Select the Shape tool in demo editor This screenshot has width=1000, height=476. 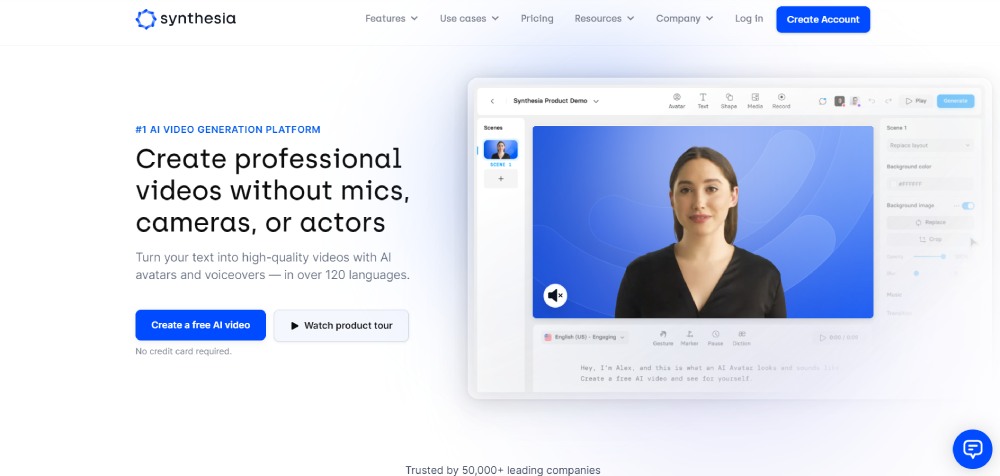click(729, 101)
